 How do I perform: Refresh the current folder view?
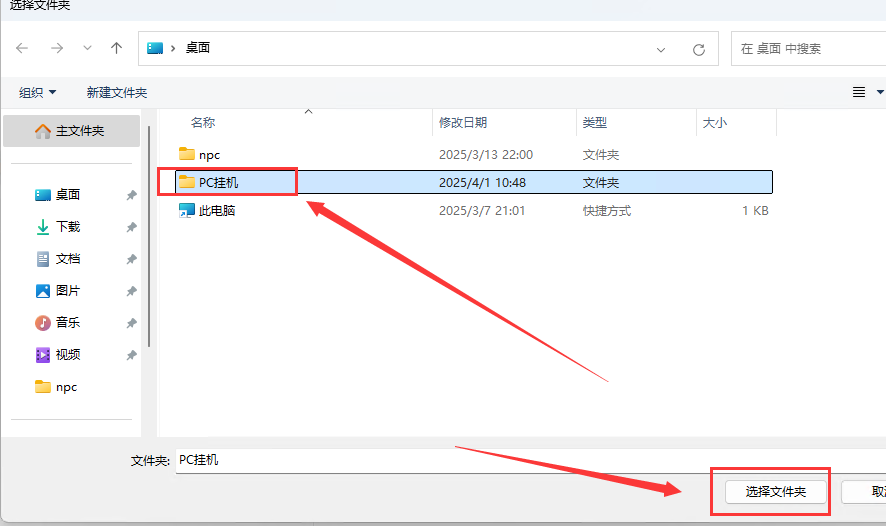(x=699, y=49)
